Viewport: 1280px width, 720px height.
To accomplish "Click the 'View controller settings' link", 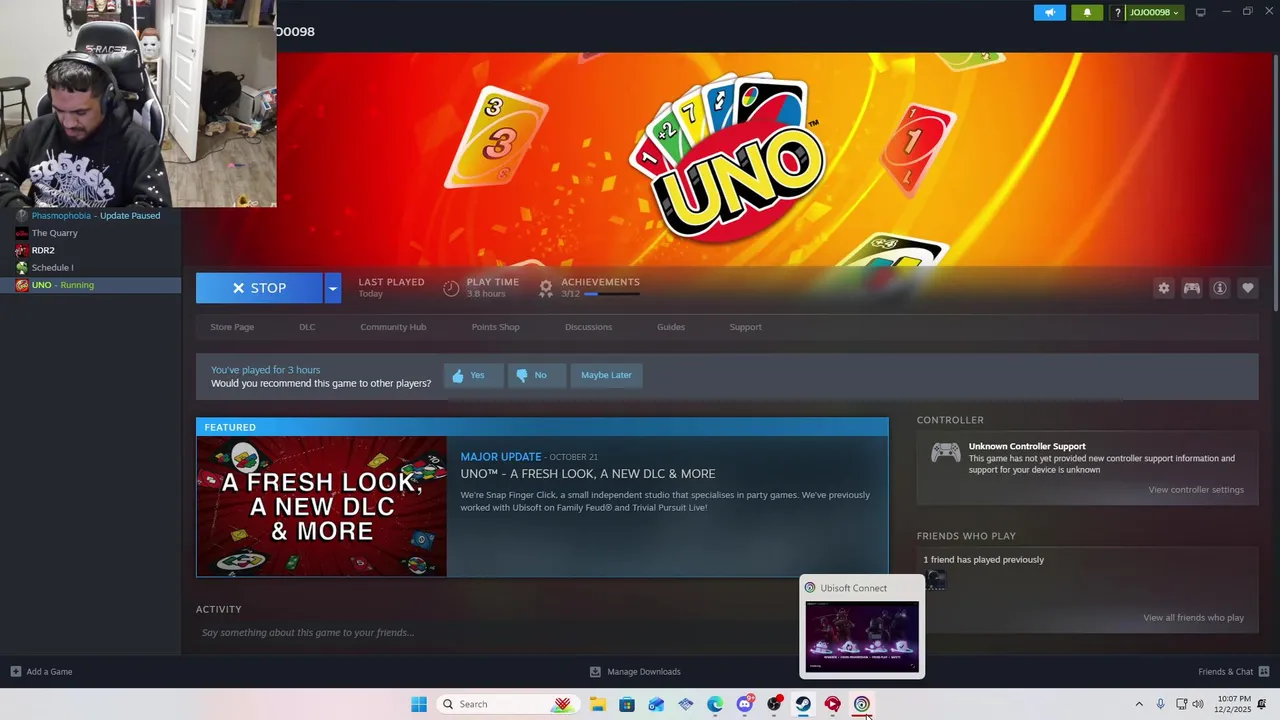I will click(1196, 490).
